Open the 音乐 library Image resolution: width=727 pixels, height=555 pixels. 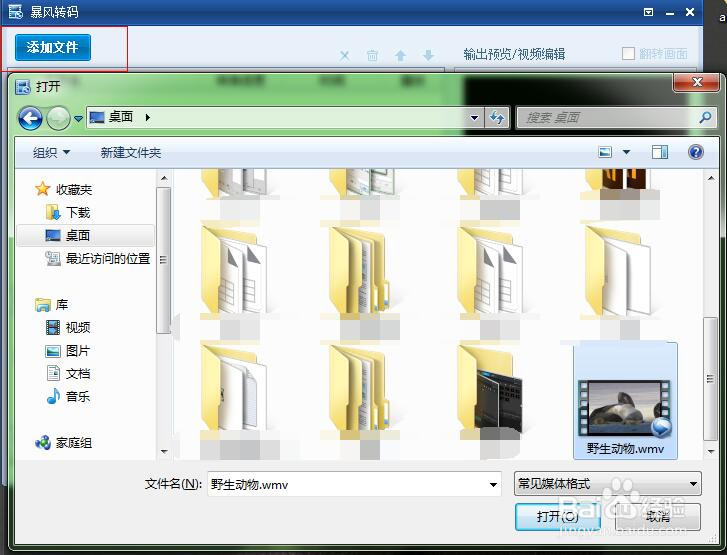(x=68, y=396)
